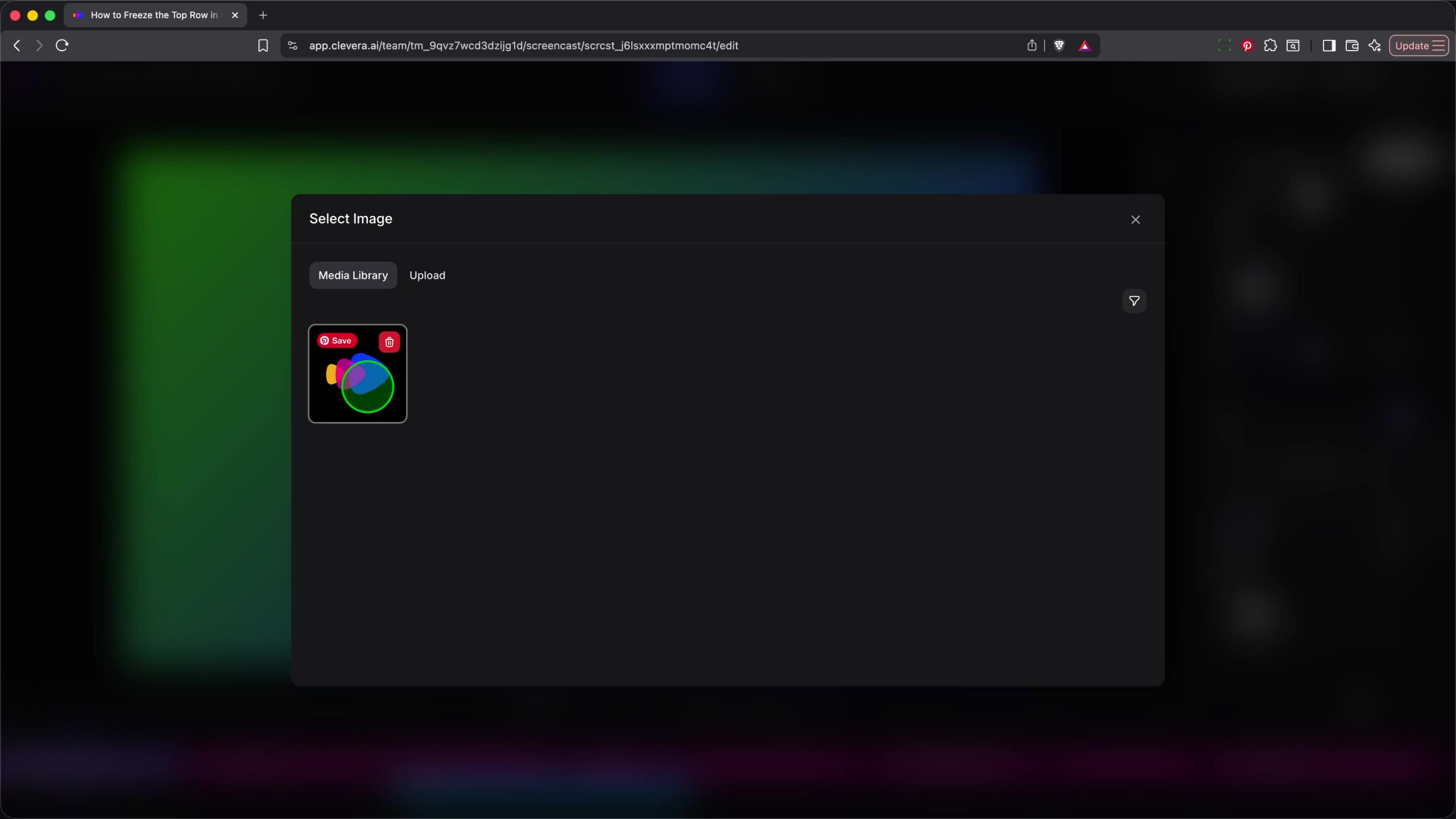Open the filter icon in dialog

click(1134, 301)
